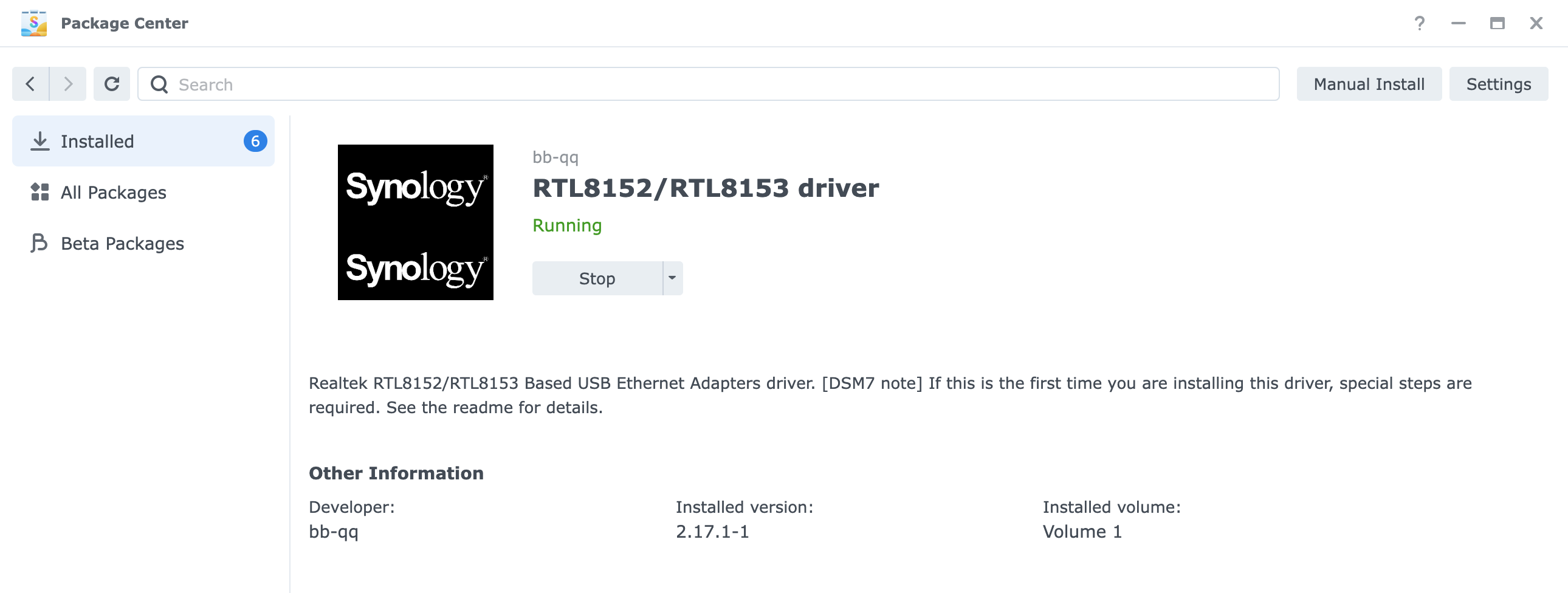Image resolution: width=1568 pixels, height=593 pixels.
Task: Open All Packages listing
Action: pyautogui.click(x=113, y=192)
